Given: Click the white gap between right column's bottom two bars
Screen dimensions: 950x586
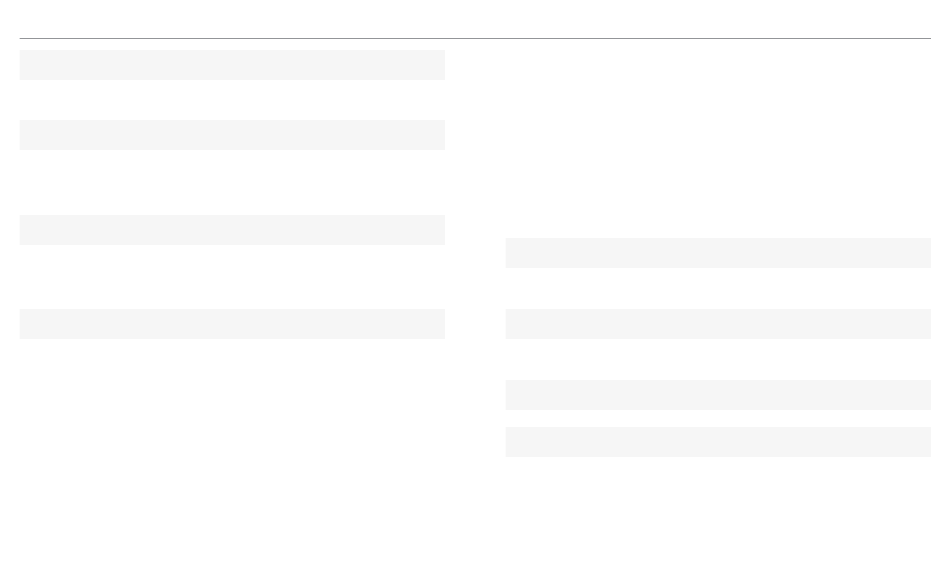Looking at the screenshot, I should click(x=718, y=418).
